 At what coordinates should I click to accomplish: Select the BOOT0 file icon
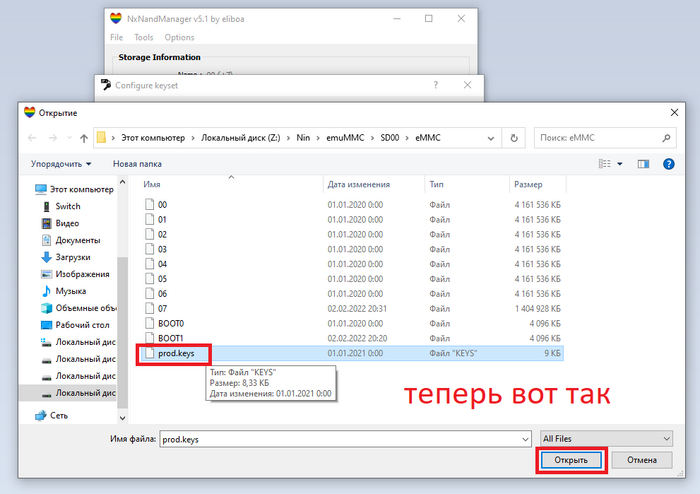click(x=150, y=323)
